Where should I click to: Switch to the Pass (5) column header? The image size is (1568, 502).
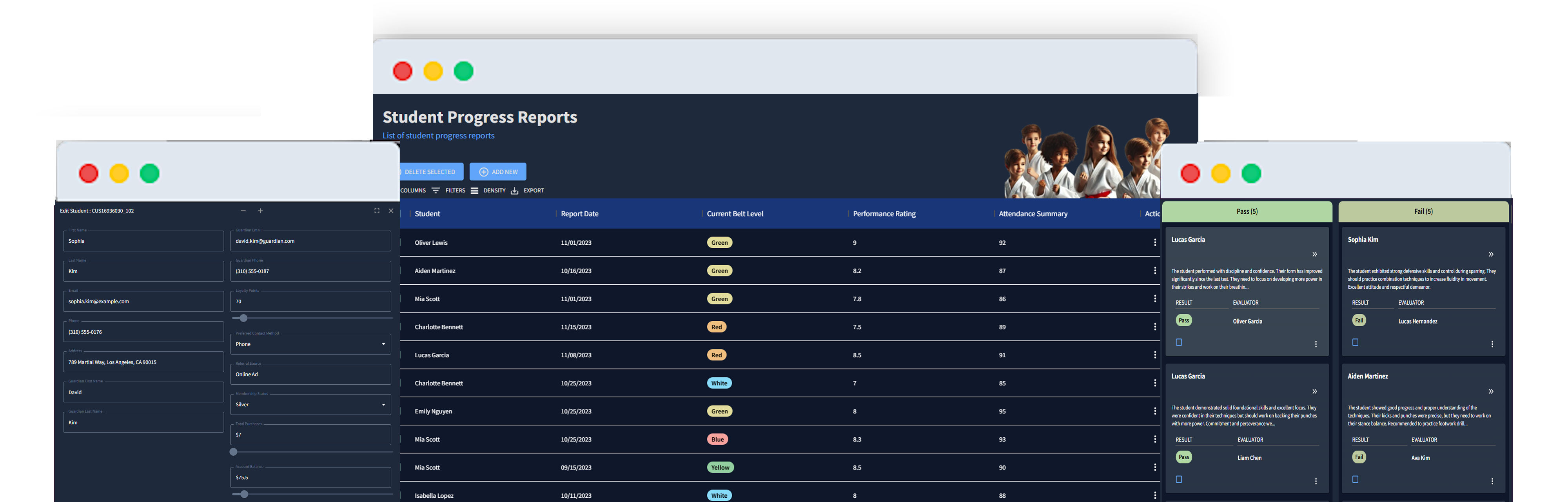tap(1247, 211)
